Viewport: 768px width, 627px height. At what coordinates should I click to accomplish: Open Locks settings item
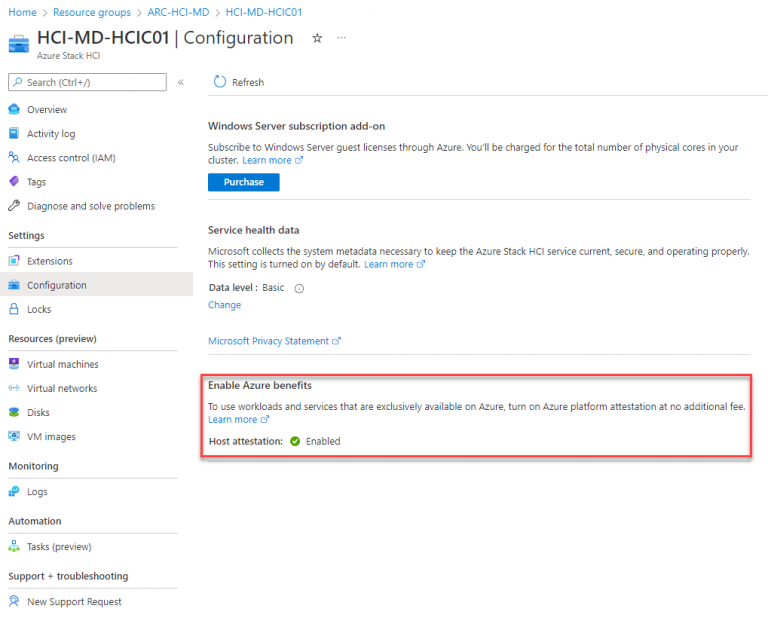tap(39, 310)
